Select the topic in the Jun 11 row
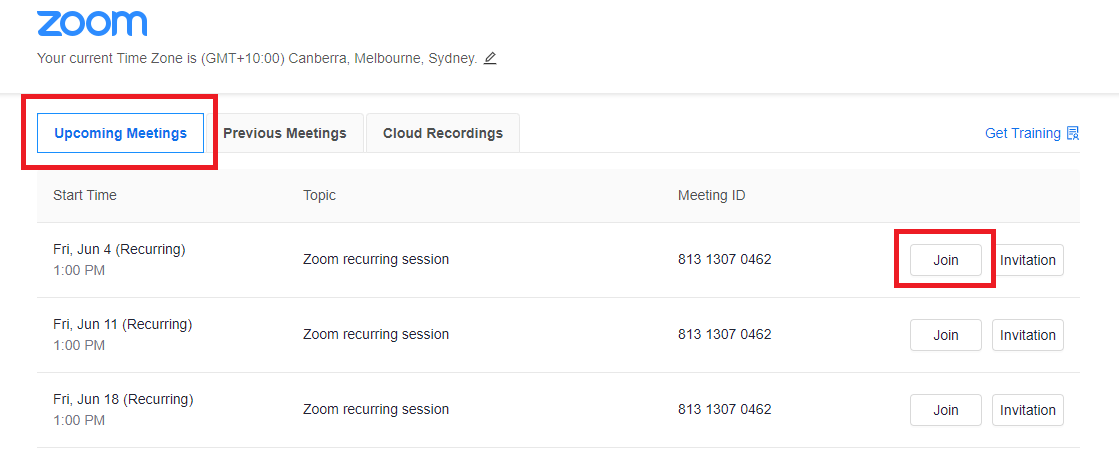Viewport: 1120px width, 471px height. [376, 334]
